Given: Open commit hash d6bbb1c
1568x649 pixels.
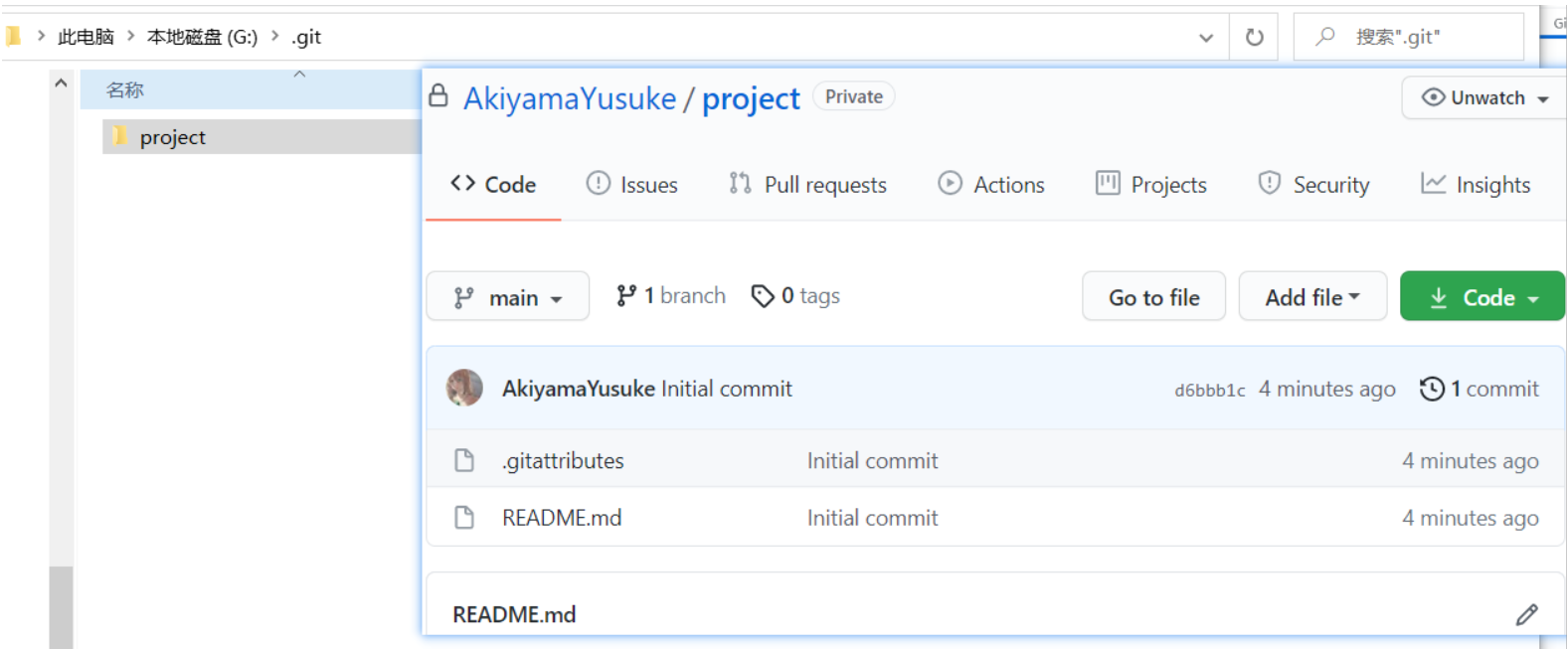Looking at the screenshot, I should click(1210, 391).
